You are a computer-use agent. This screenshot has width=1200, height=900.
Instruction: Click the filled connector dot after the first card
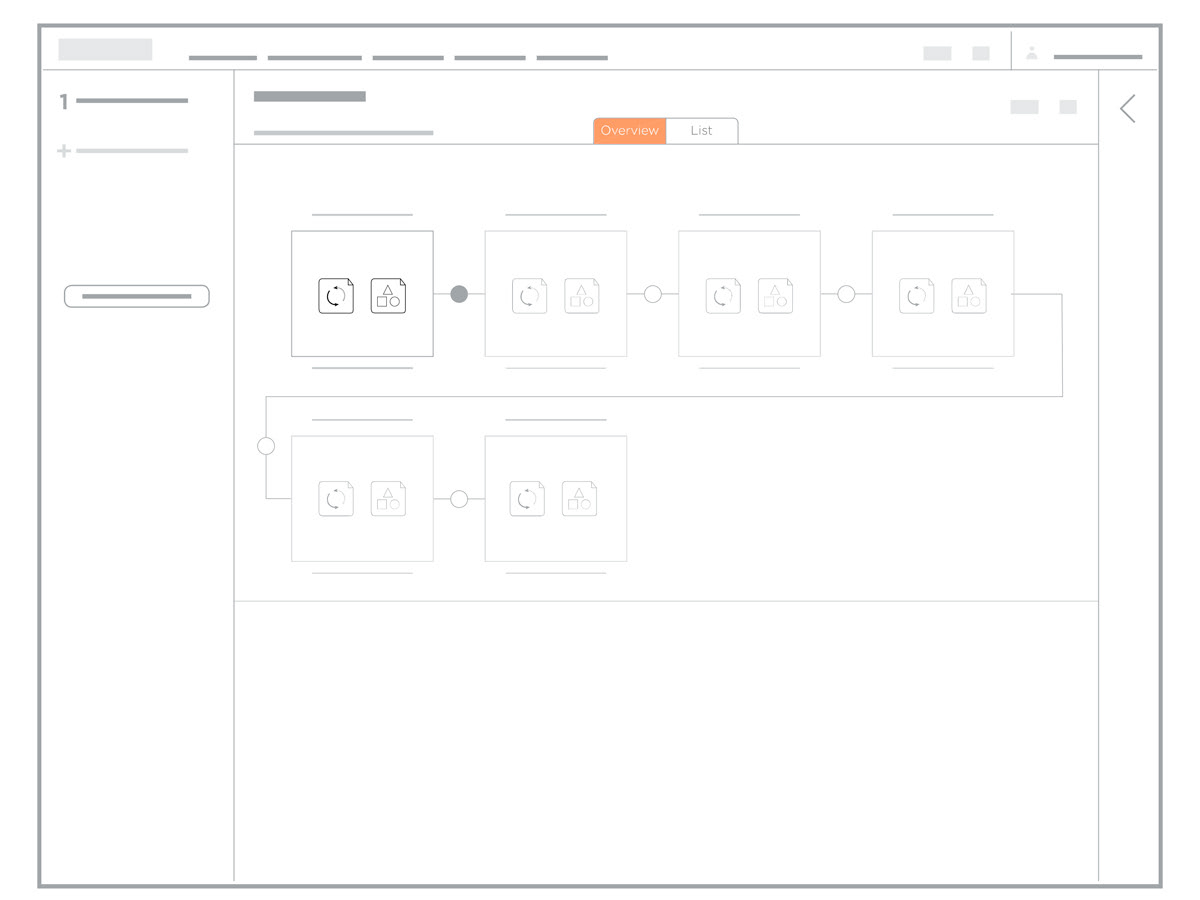(x=459, y=294)
